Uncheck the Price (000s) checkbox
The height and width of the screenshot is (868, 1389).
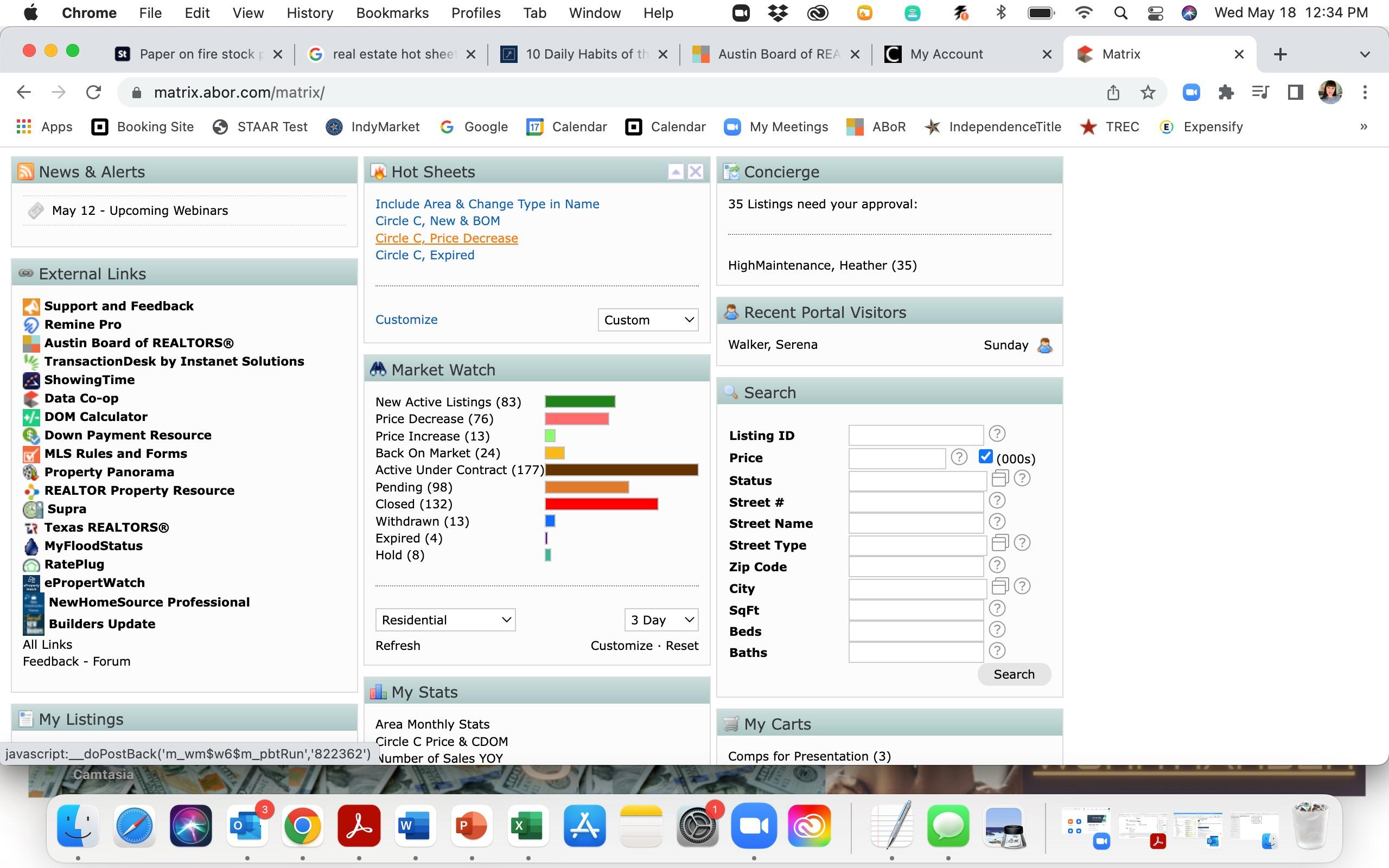pos(985,457)
